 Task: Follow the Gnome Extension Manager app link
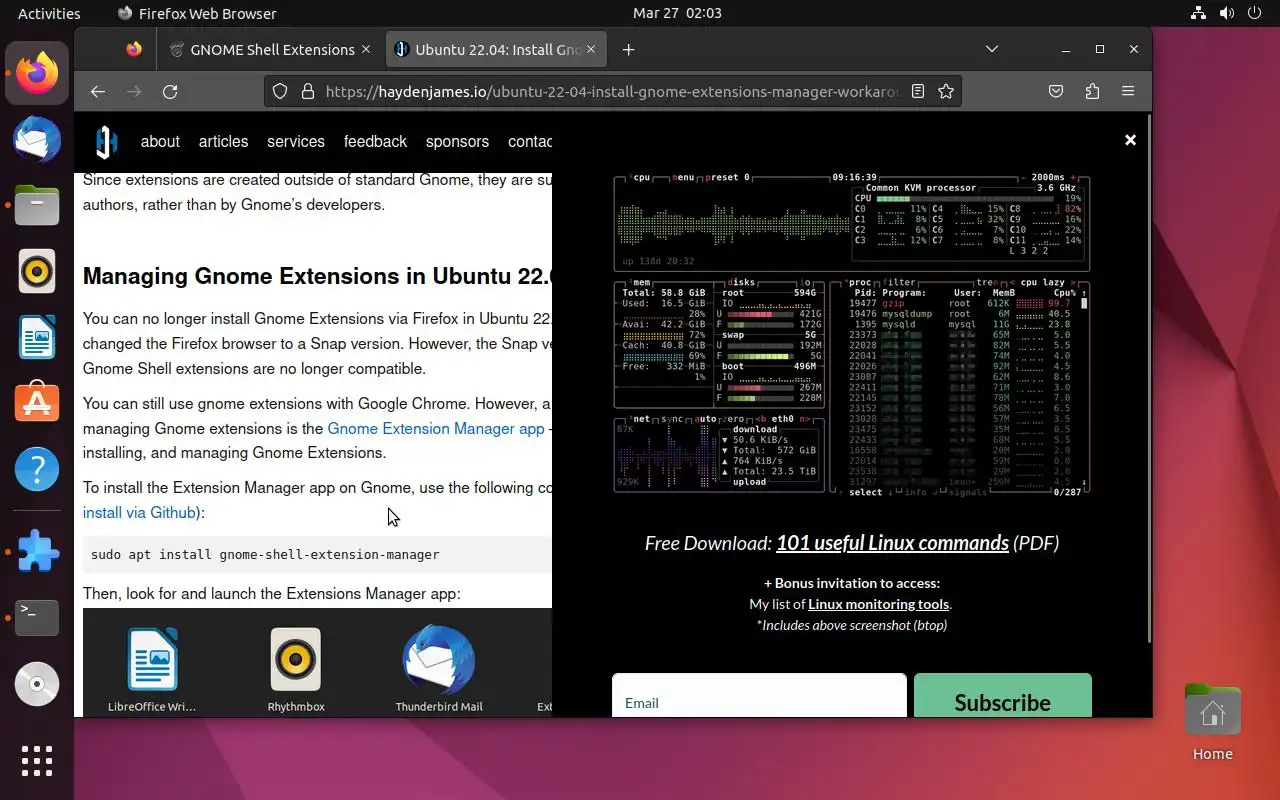(x=436, y=428)
